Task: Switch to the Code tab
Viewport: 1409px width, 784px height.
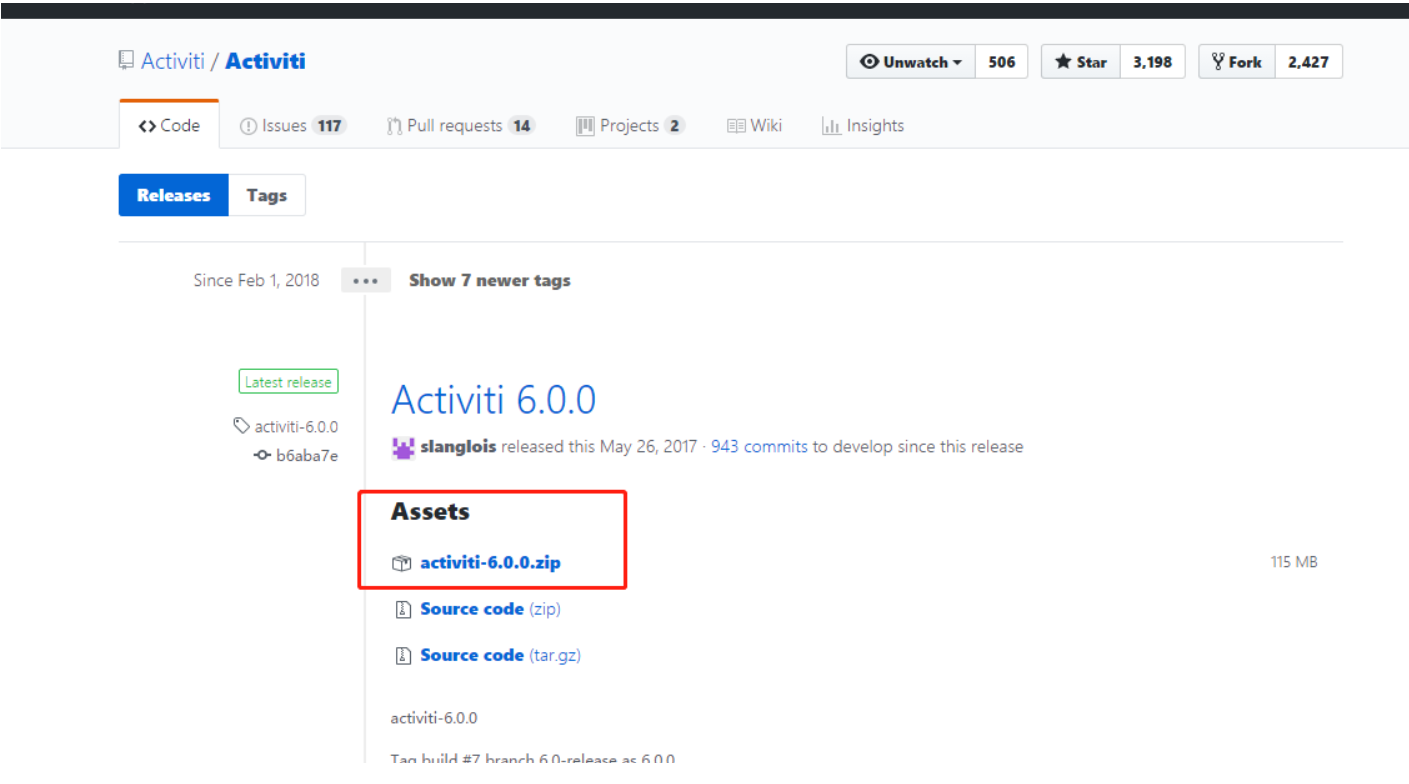Action: coord(169,125)
